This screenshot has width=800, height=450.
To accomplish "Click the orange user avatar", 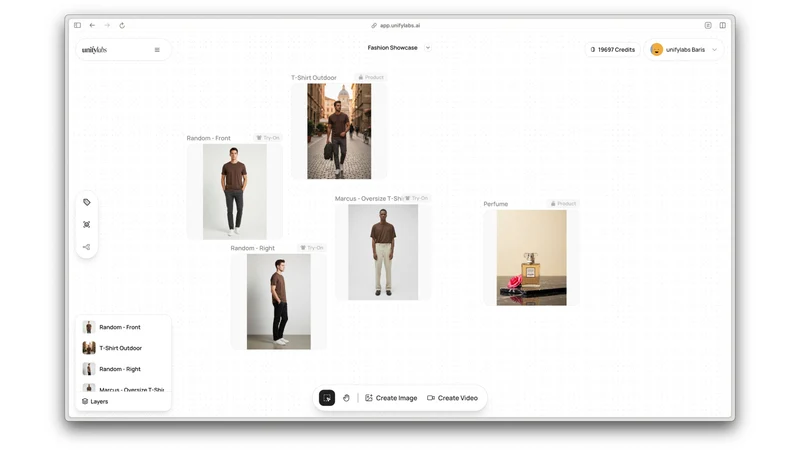I will [657, 49].
